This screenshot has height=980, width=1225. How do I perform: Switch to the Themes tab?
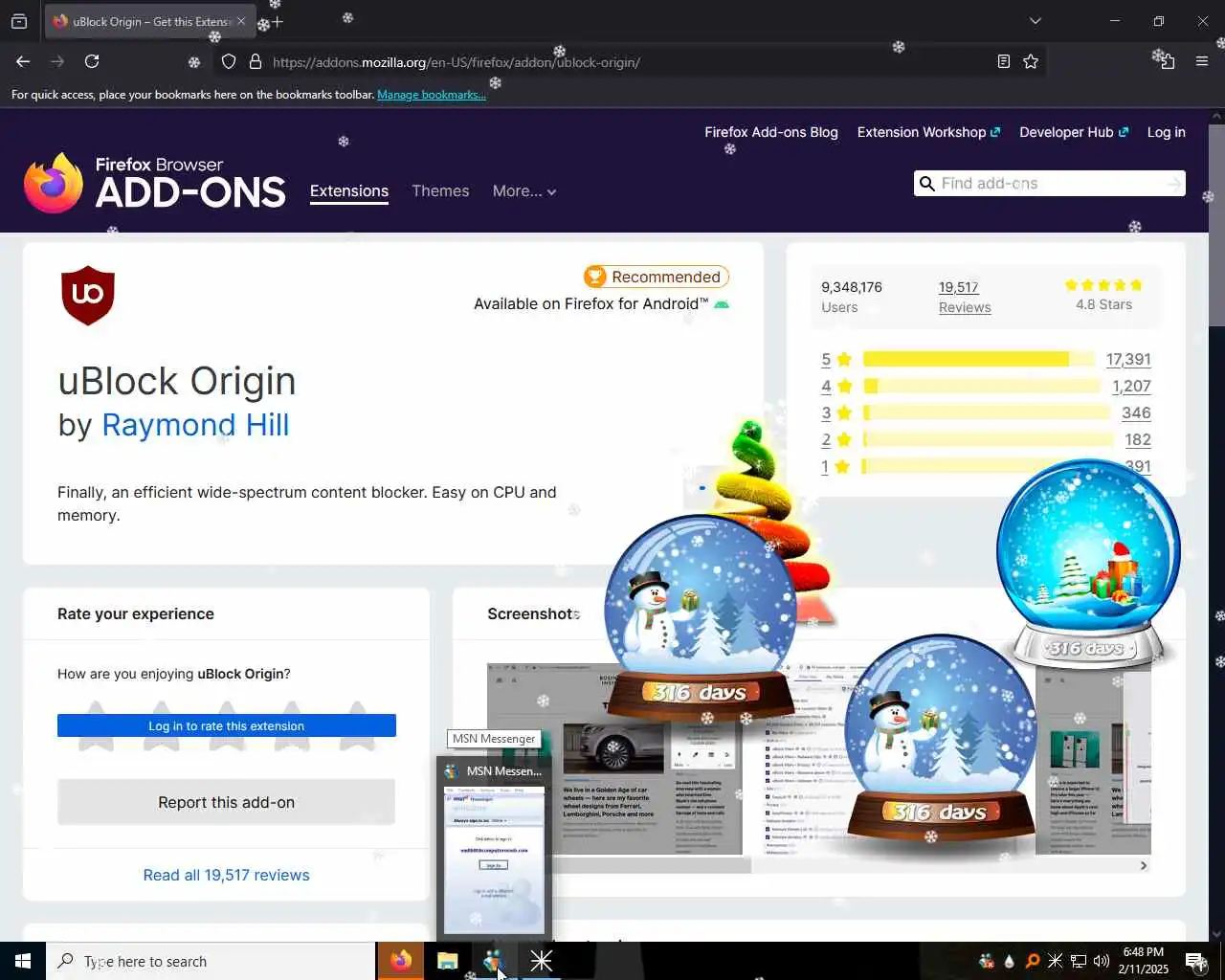(440, 190)
